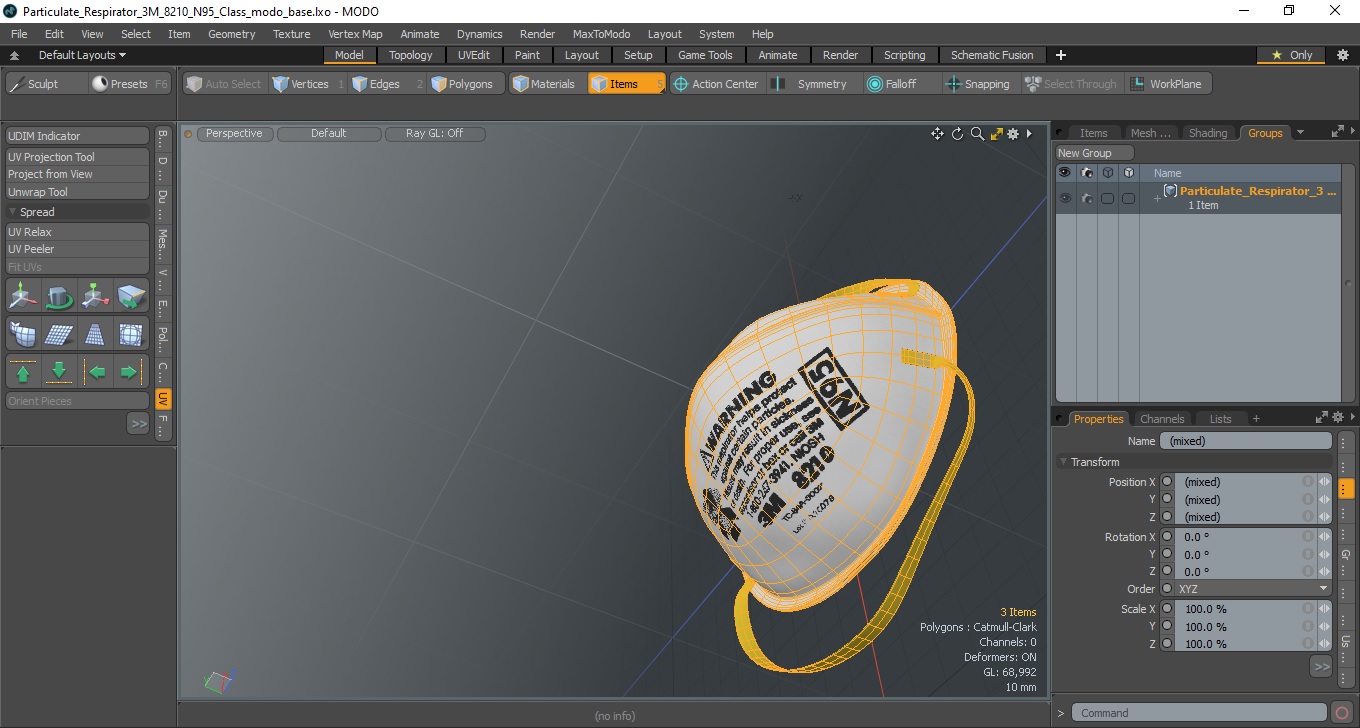Viewport: 1360px width, 728px height.
Task: Collapse the Transform section
Action: (1063, 462)
